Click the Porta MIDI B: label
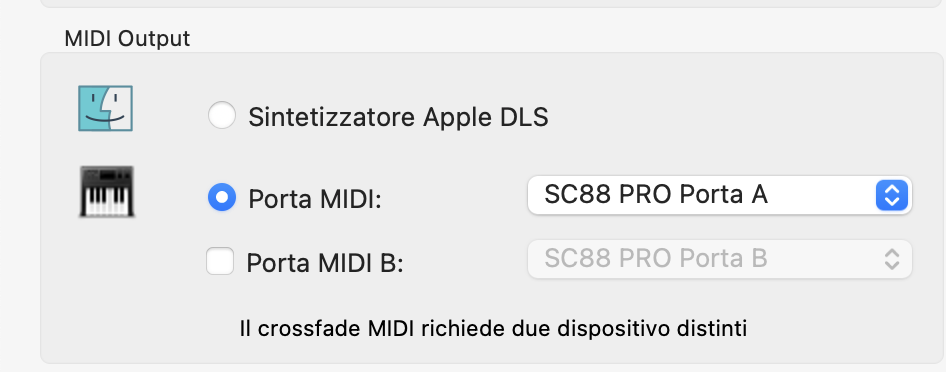This screenshot has height=372, width=946. pos(325,263)
